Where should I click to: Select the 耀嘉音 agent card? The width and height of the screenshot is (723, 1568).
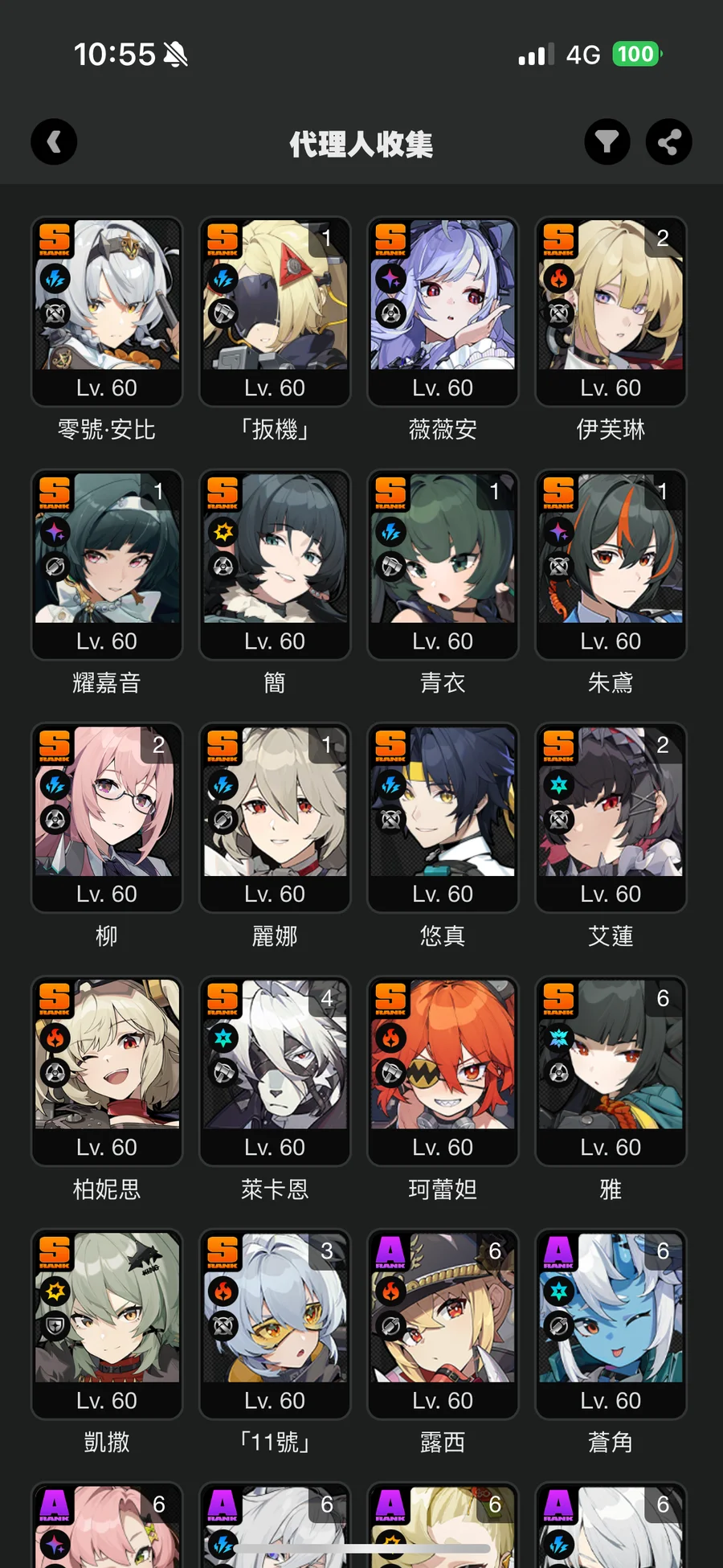click(x=107, y=564)
